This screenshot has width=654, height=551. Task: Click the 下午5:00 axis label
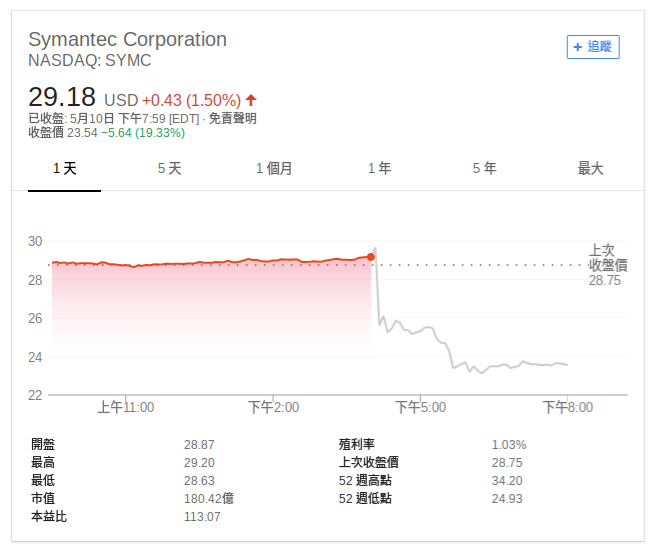pos(420,407)
